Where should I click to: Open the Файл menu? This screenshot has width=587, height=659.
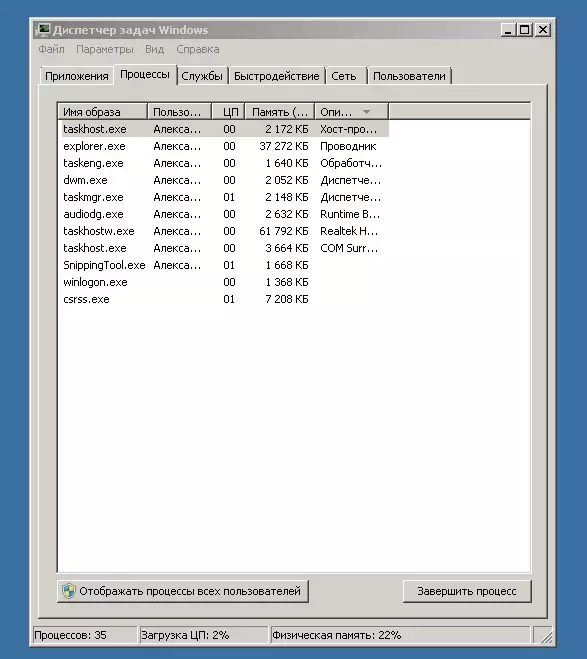[x=51, y=49]
